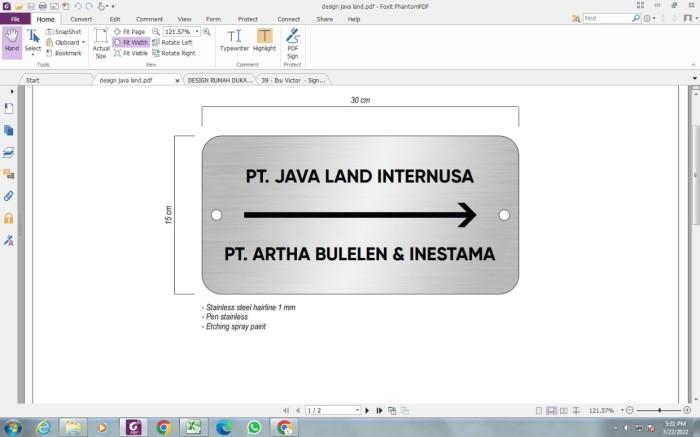
Task: Open the ribbon zoom percentage dropdown
Action: point(197,32)
